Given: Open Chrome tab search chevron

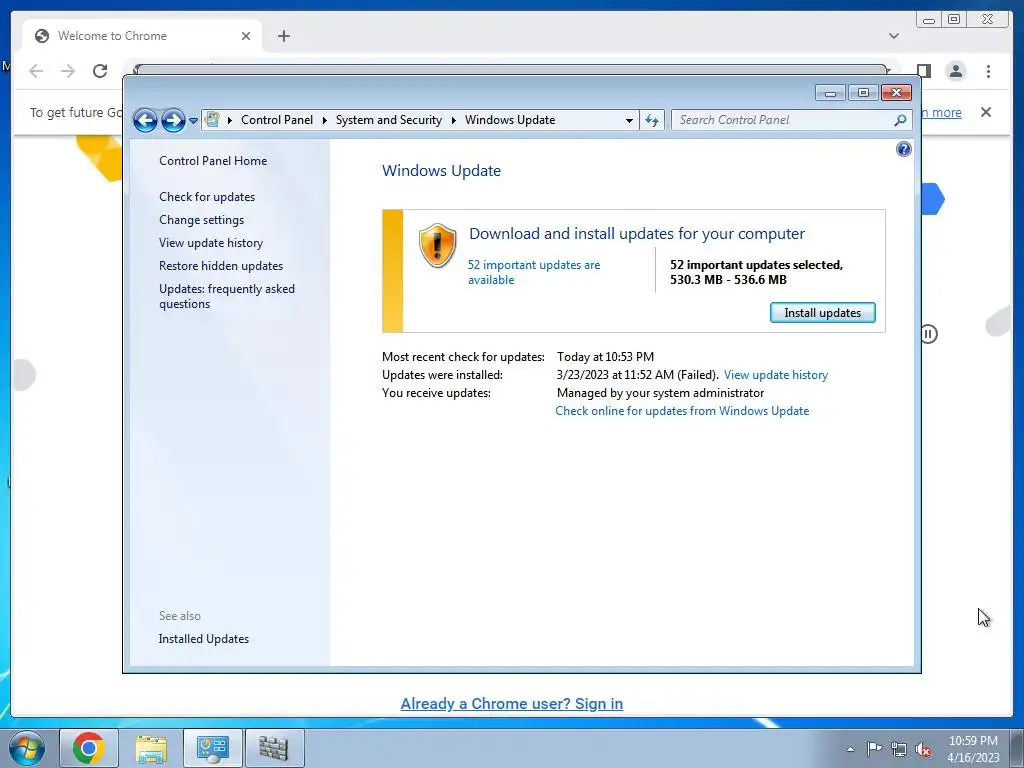Looking at the screenshot, I should tap(893, 36).
